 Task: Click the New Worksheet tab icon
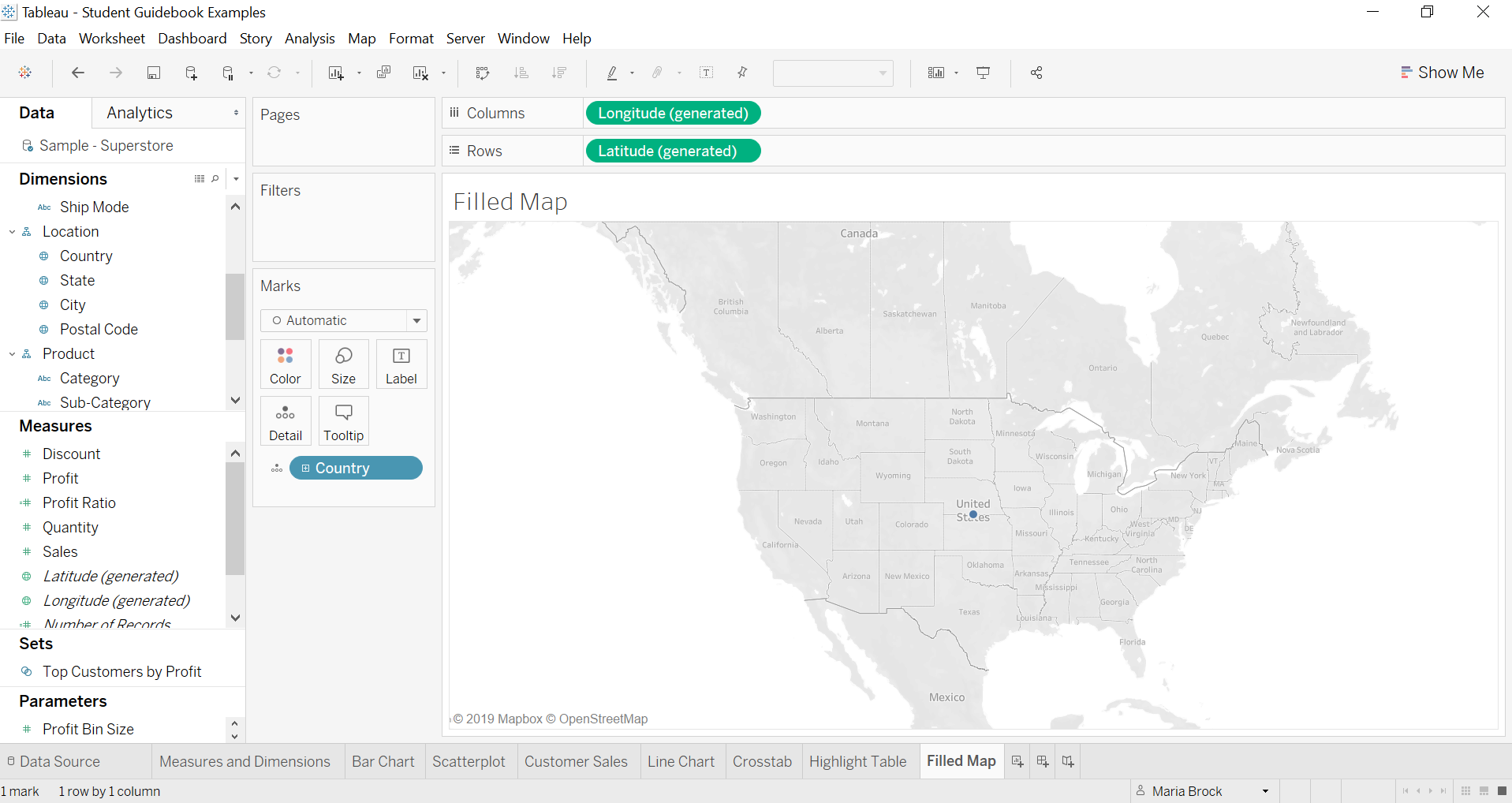pos(1017,761)
